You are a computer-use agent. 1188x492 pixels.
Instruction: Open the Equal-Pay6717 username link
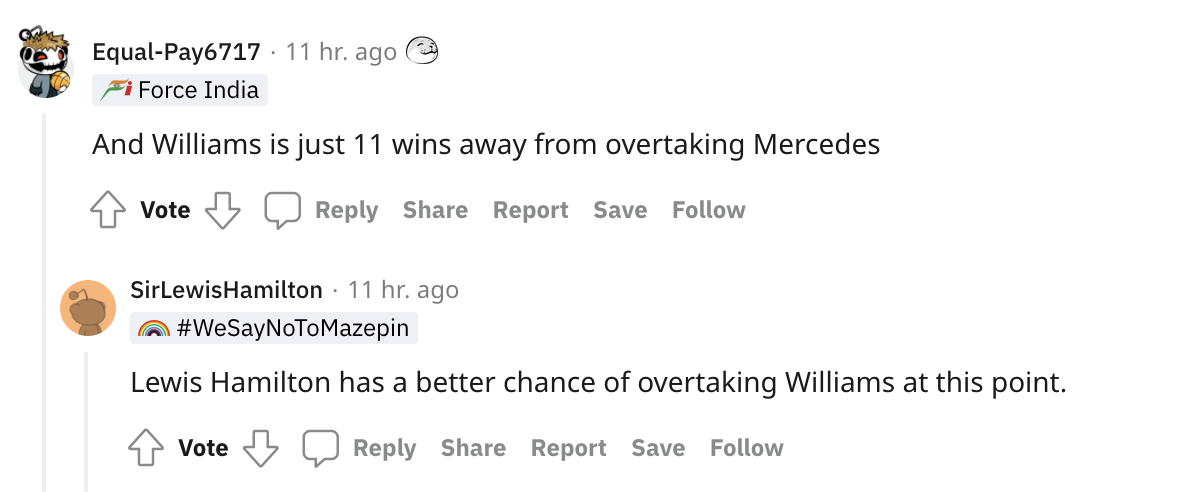click(x=176, y=51)
